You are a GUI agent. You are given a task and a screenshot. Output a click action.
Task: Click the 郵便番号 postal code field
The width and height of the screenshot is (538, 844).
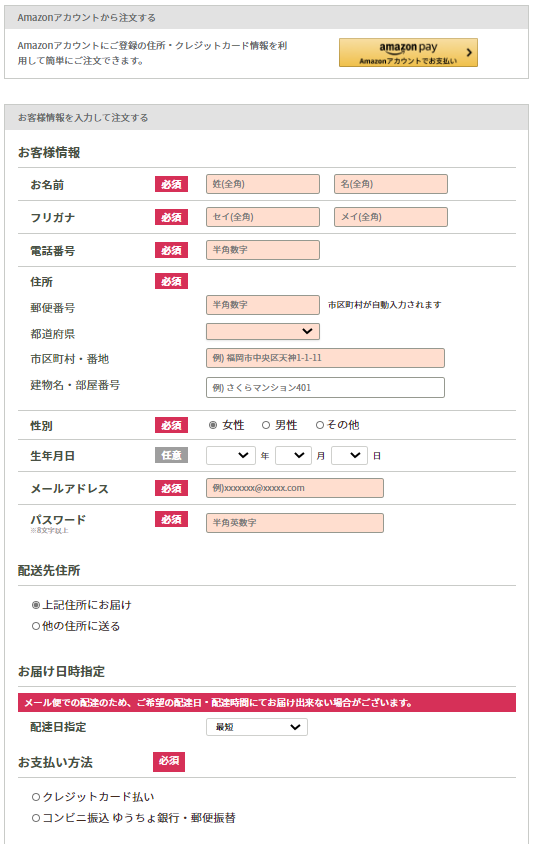click(x=263, y=305)
